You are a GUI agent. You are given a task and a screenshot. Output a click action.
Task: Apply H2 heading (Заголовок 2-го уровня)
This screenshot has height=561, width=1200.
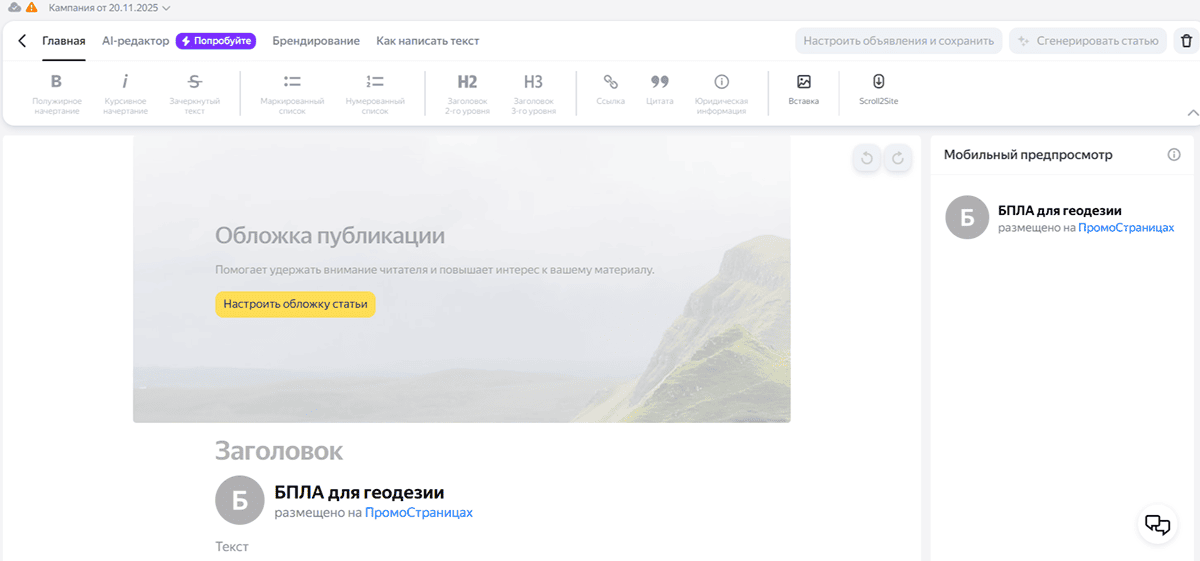[467, 93]
